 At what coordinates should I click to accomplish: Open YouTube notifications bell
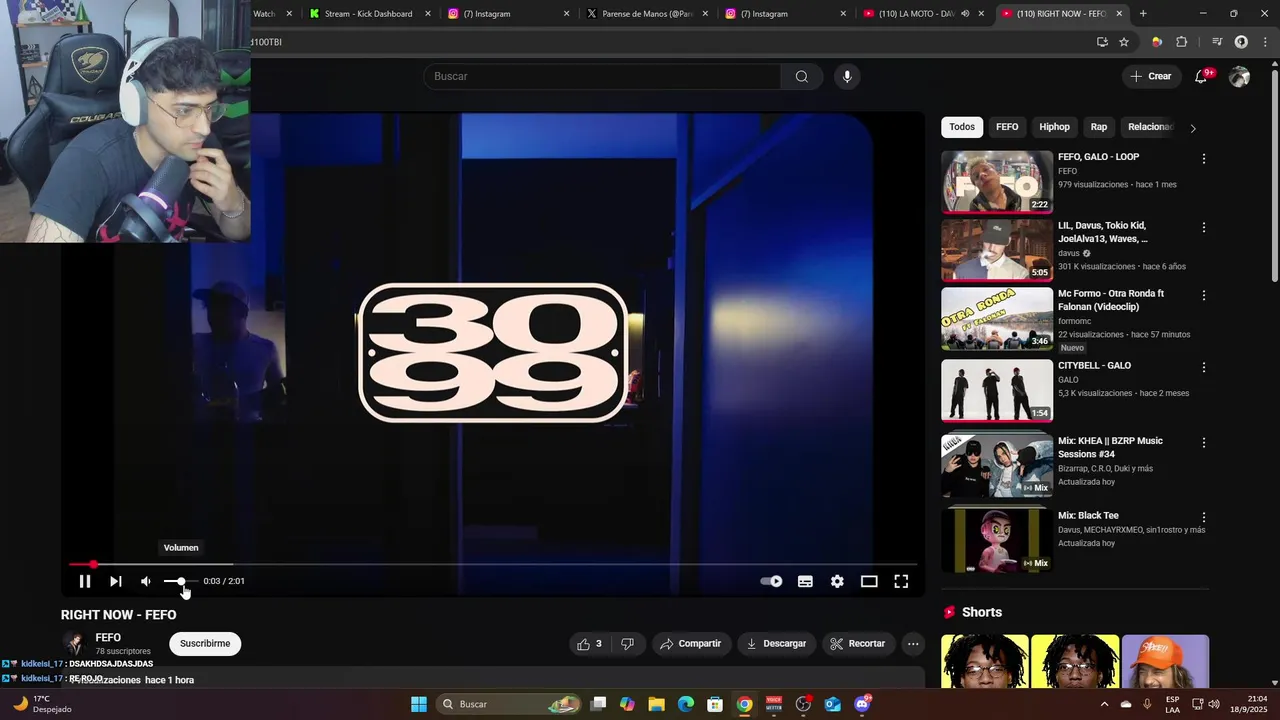pos(1202,76)
